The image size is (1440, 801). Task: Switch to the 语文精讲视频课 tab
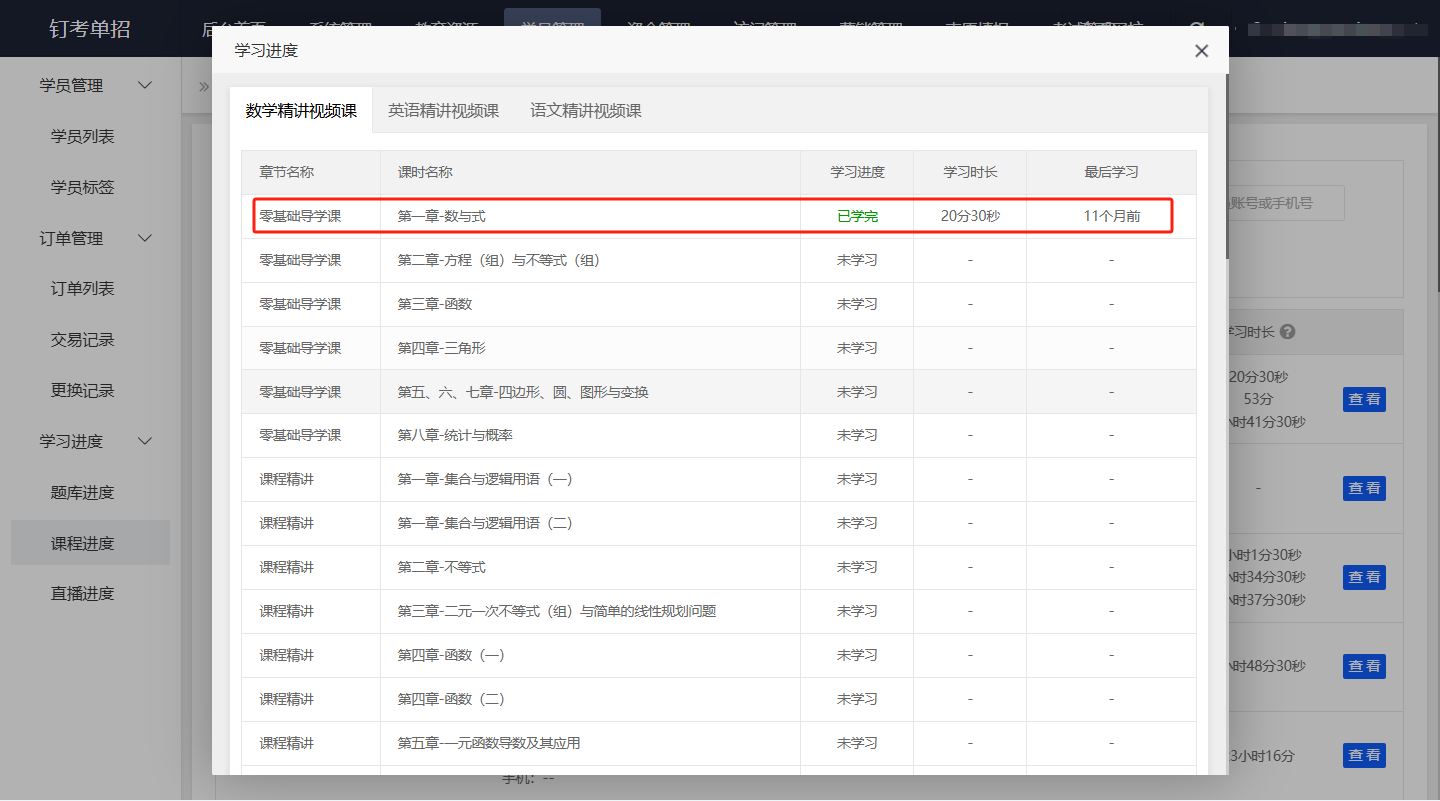pyautogui.click(x=586, y=111)
